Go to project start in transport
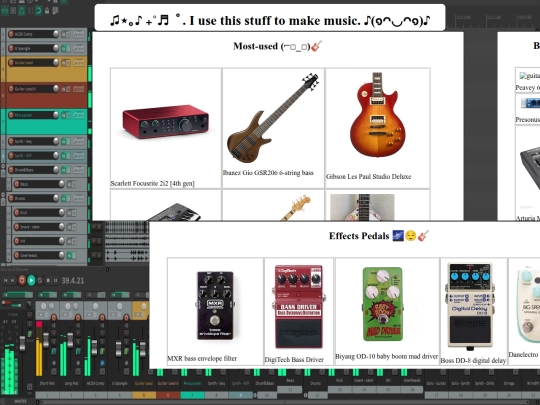Image resolution: width=540 pixels, height=405 pixels. coord(6,280)
